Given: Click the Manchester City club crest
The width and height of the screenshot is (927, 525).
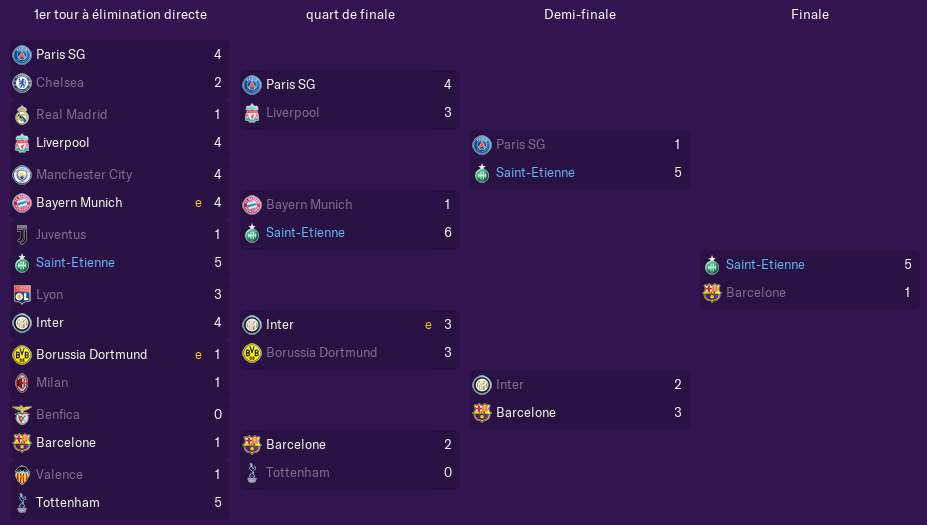Looking at the screenshot, I should click(22, 174).
